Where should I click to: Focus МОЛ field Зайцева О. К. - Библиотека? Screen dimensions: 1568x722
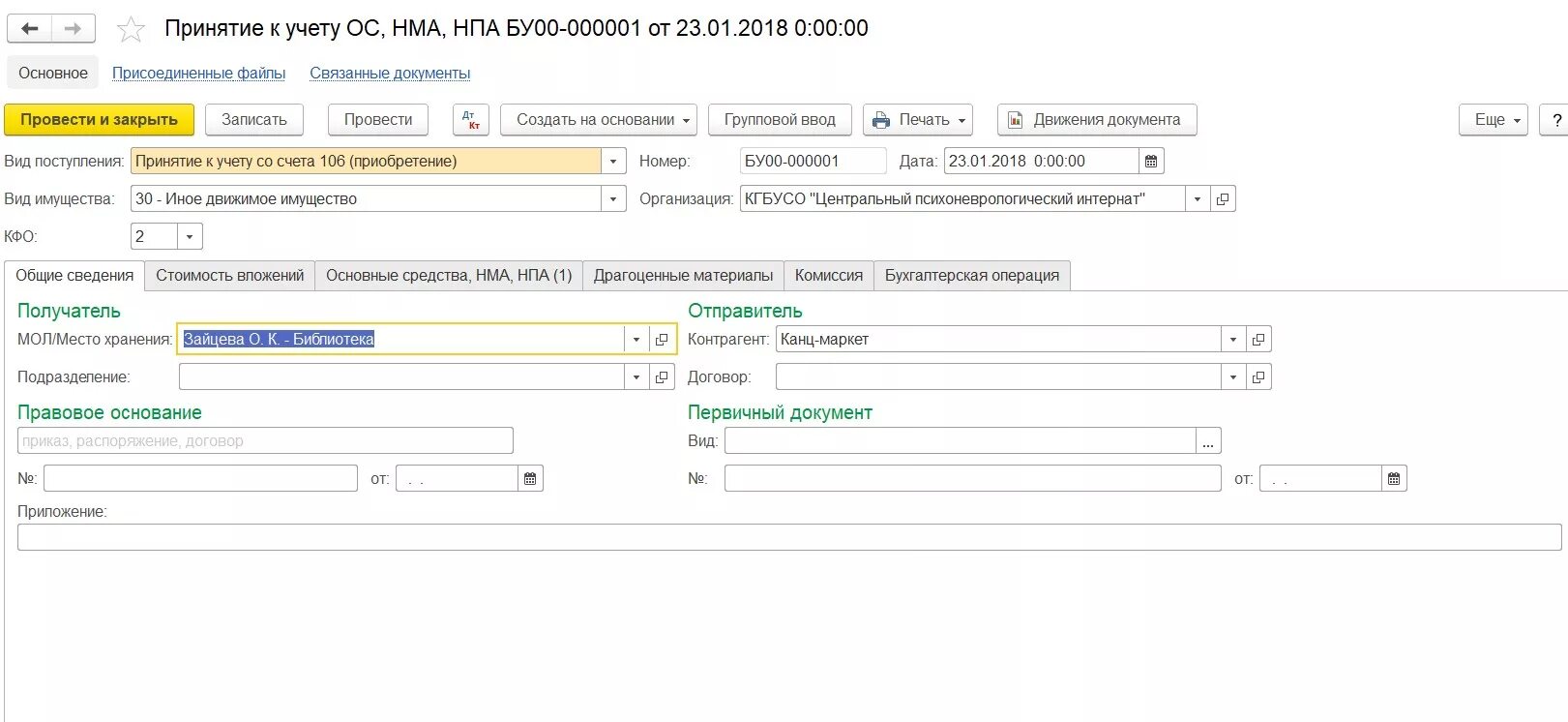pos(401,340)
